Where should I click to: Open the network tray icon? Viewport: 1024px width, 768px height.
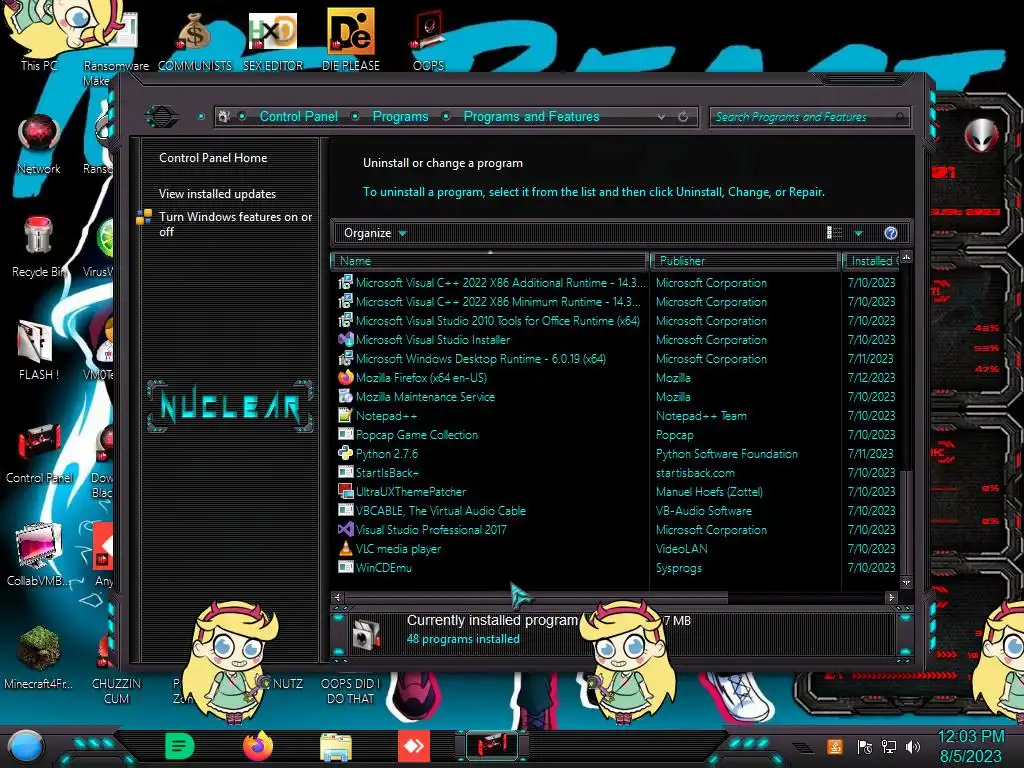click(x=889, y=746)
